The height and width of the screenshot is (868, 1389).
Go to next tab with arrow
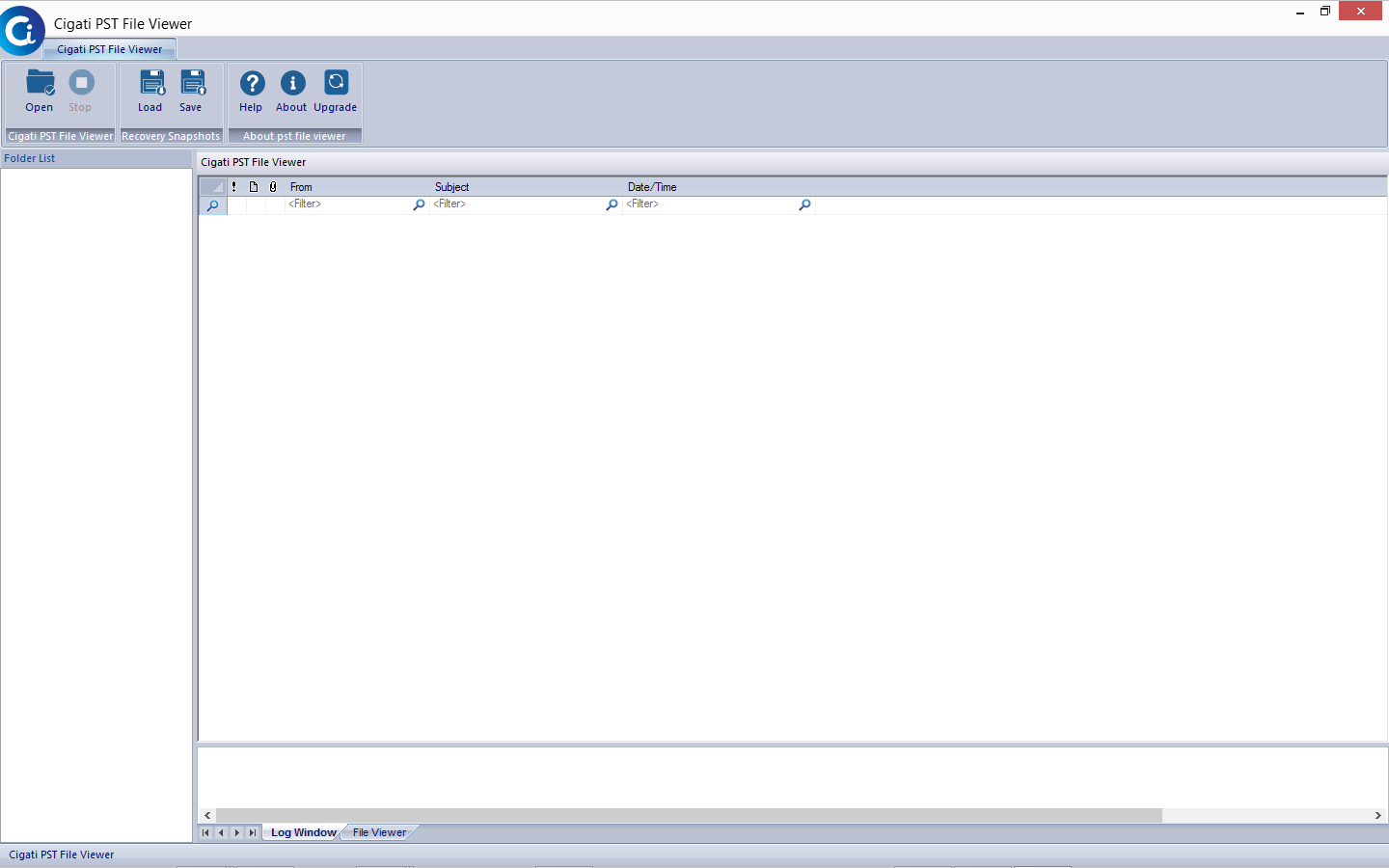pyautogui.click(x=236, y=832)
